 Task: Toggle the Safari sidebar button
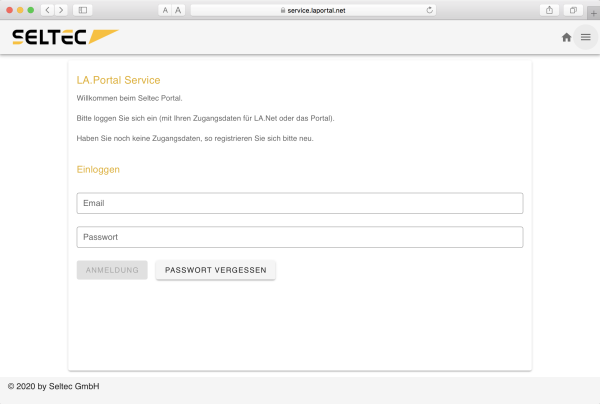pos(83,10)
